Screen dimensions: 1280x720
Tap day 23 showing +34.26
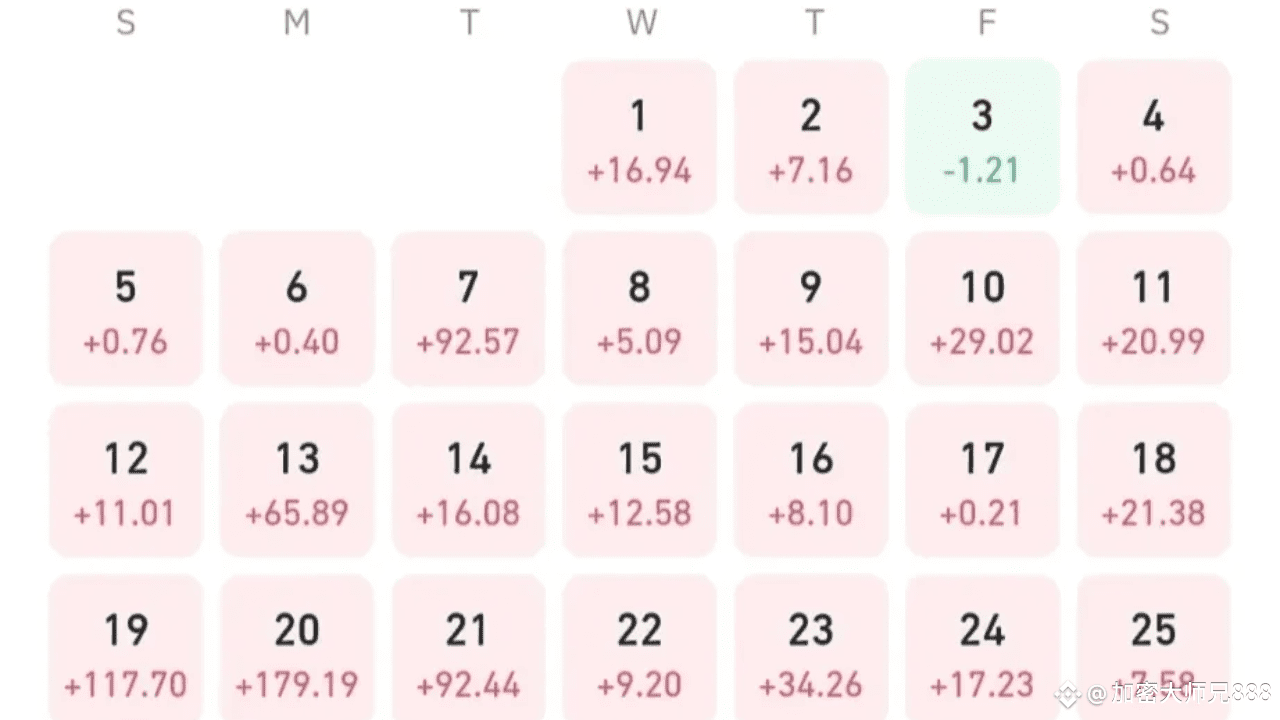pos(811,647)
